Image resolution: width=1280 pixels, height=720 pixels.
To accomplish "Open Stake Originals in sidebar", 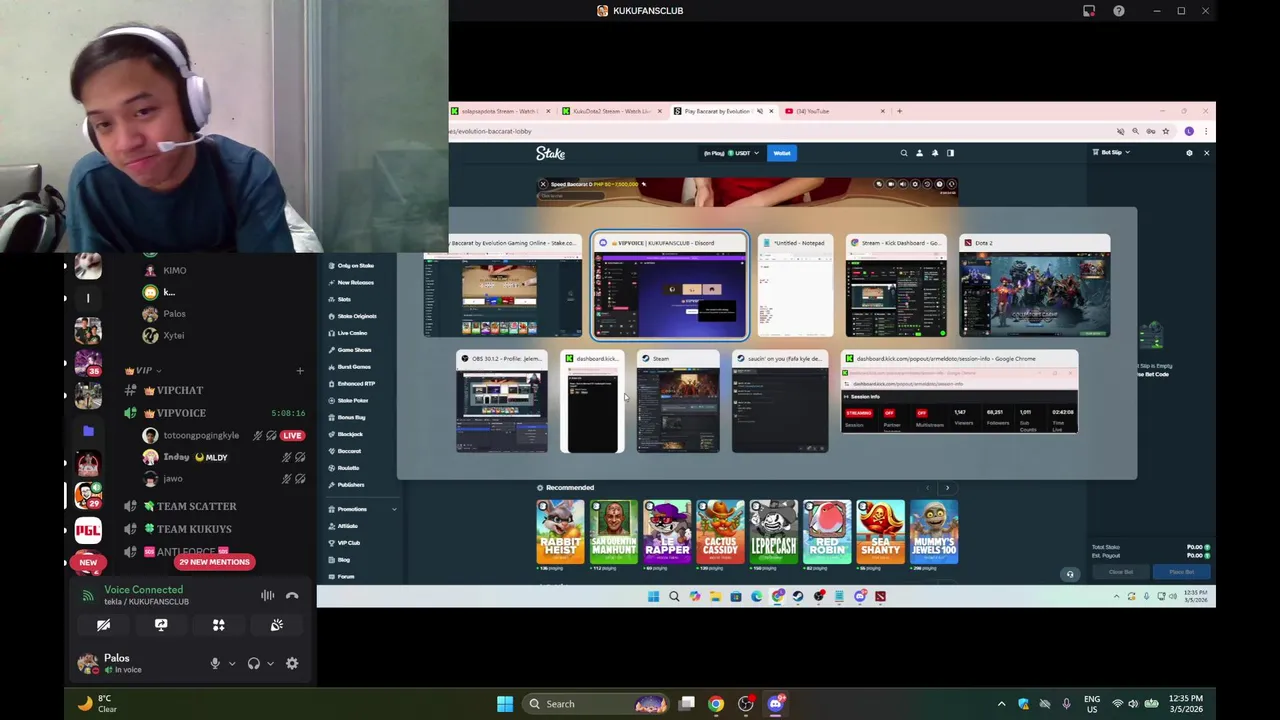I will pyautogui.click(x=356, y=316).
